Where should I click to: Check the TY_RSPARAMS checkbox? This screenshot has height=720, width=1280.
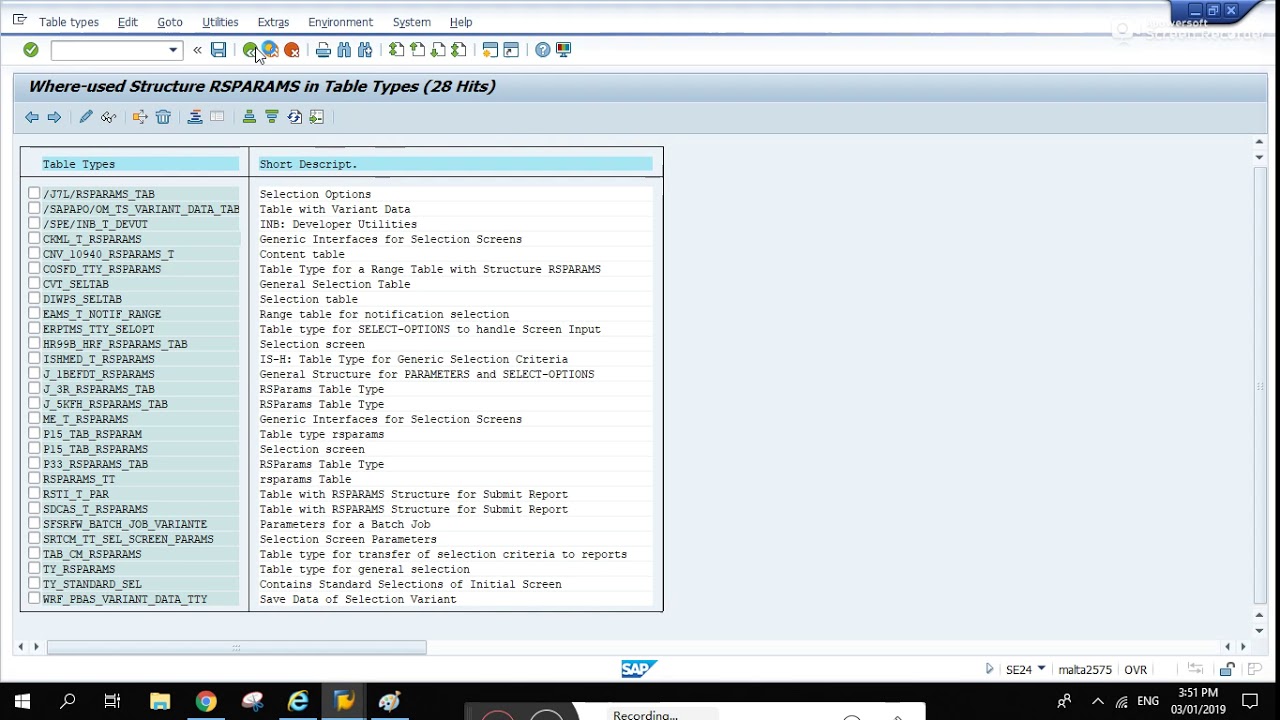[x=34, y=568]
